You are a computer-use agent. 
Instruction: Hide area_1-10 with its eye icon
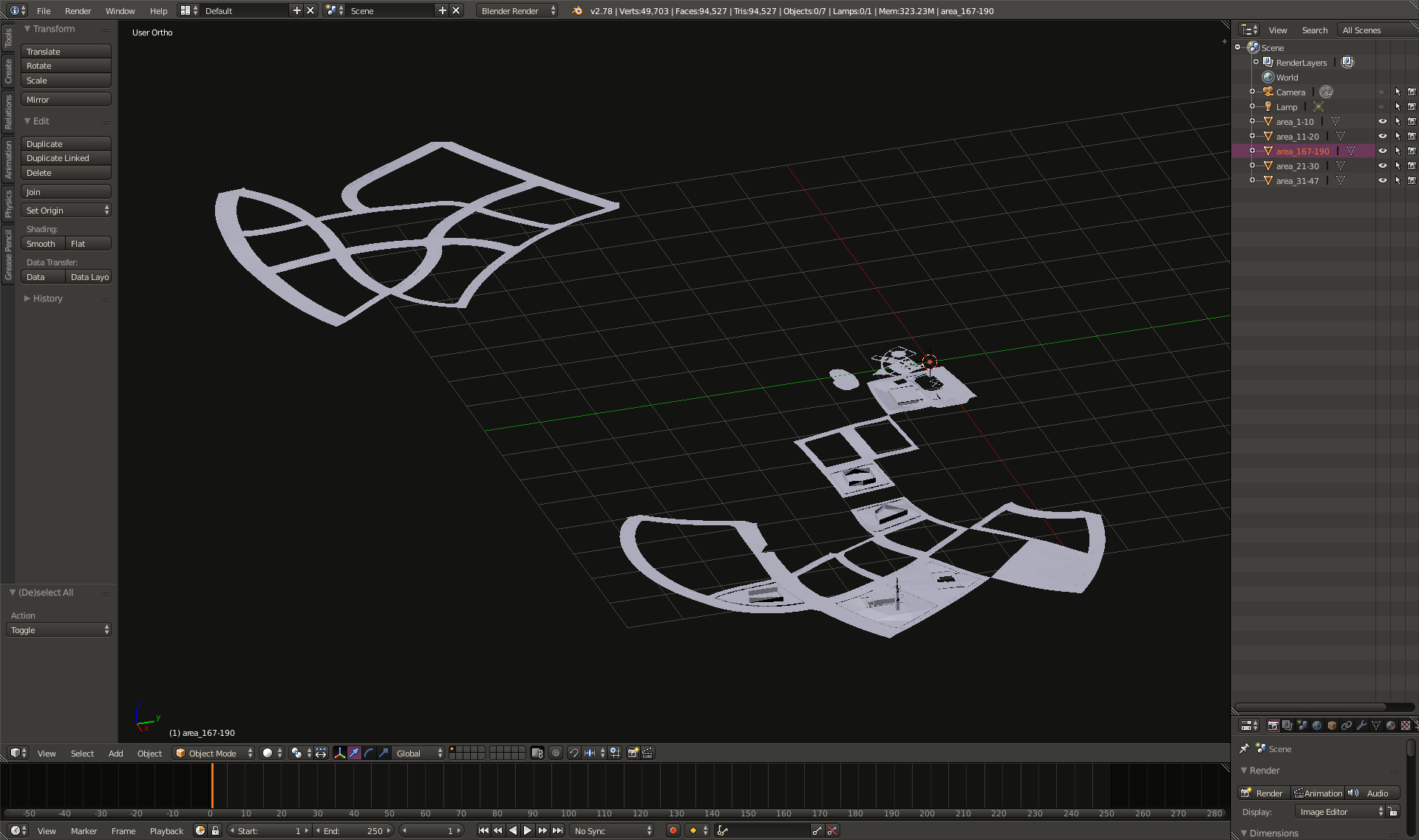pos(1382,122)
